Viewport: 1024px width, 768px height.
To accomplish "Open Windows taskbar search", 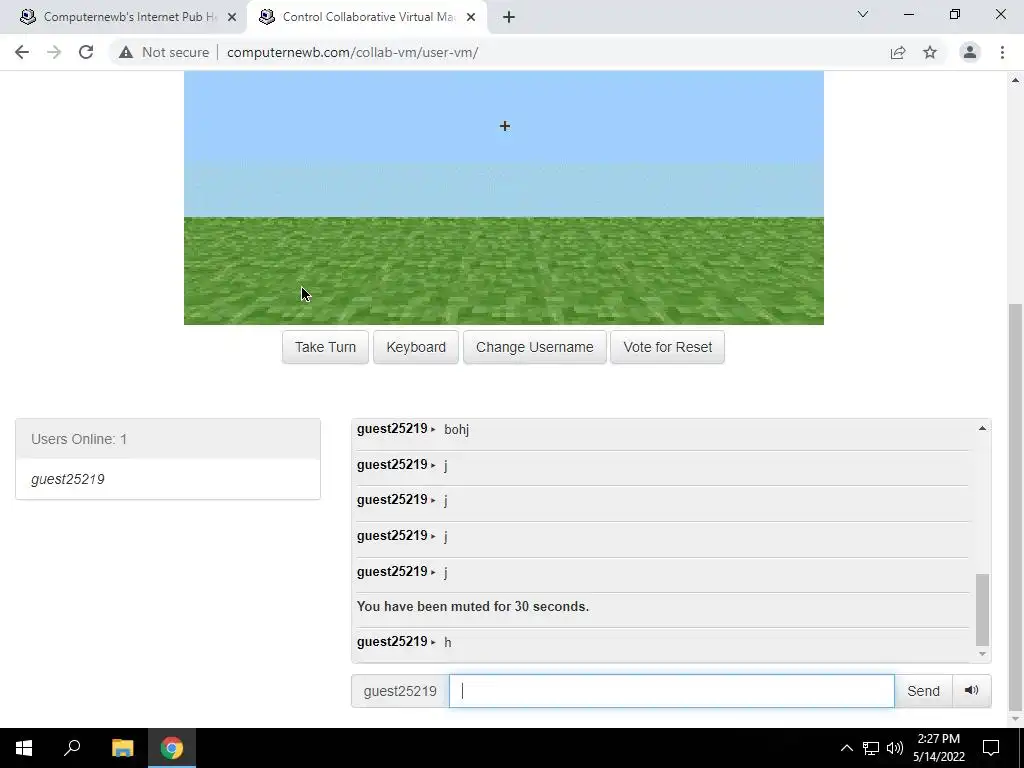I will coord(72,748).
